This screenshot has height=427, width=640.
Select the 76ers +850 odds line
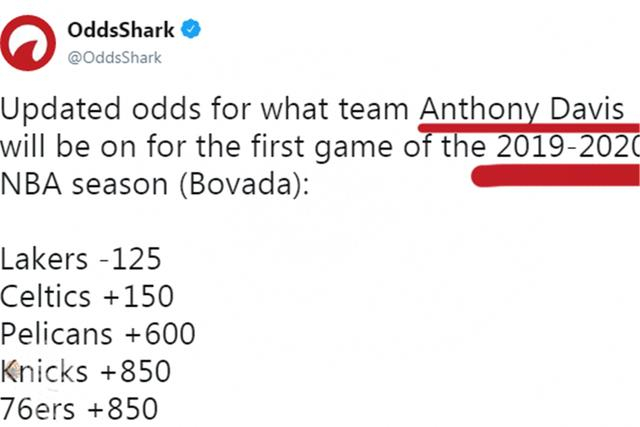pyautogui.click(x=79, y=409)
